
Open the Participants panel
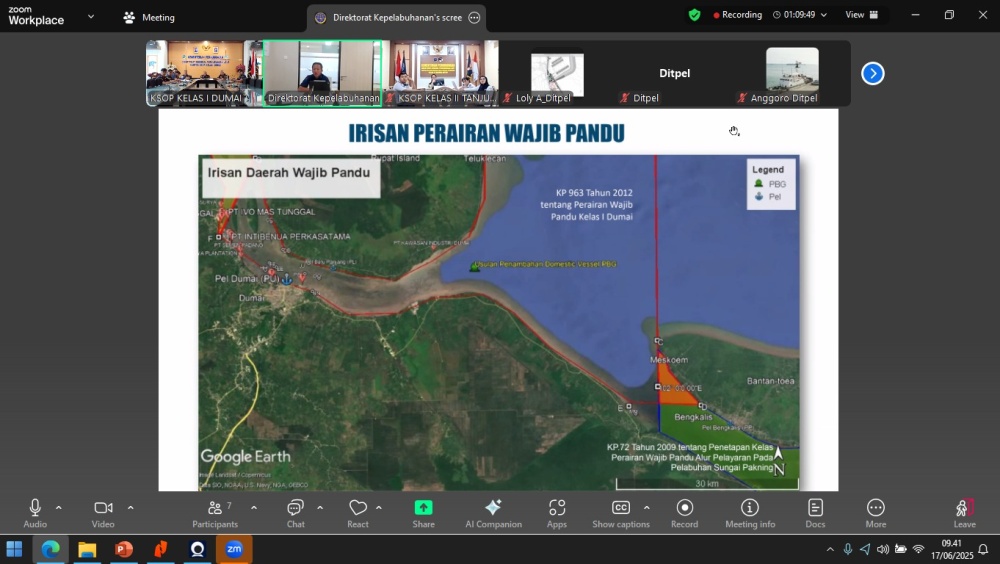(215, 513)
